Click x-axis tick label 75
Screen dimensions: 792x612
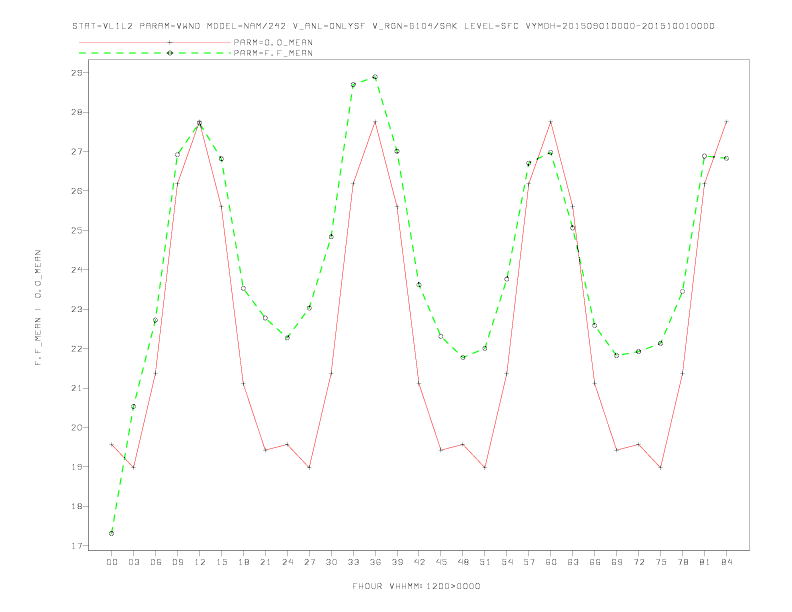(661, 562)
